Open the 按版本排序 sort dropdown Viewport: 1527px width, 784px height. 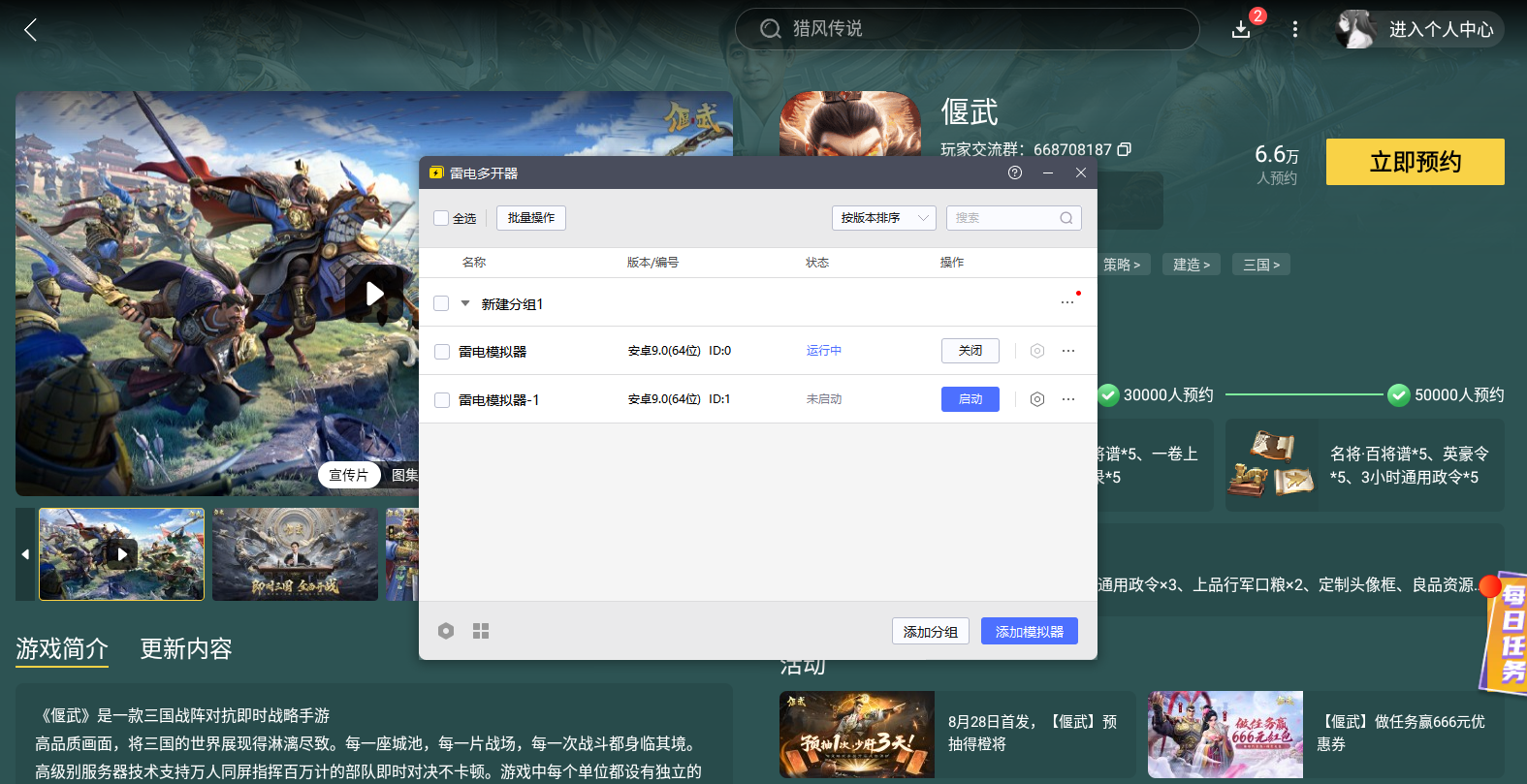pos(883,218)
